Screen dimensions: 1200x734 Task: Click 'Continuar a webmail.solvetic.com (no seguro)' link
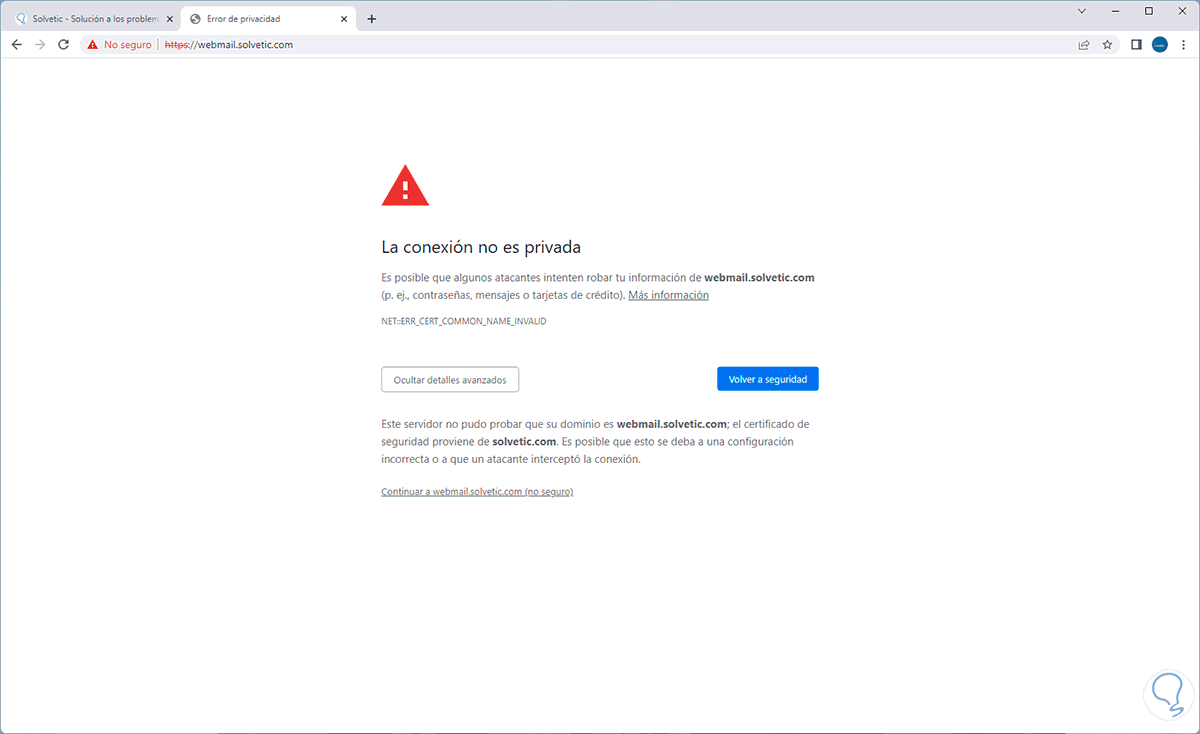pyautogui.click(x=477, y=492)
